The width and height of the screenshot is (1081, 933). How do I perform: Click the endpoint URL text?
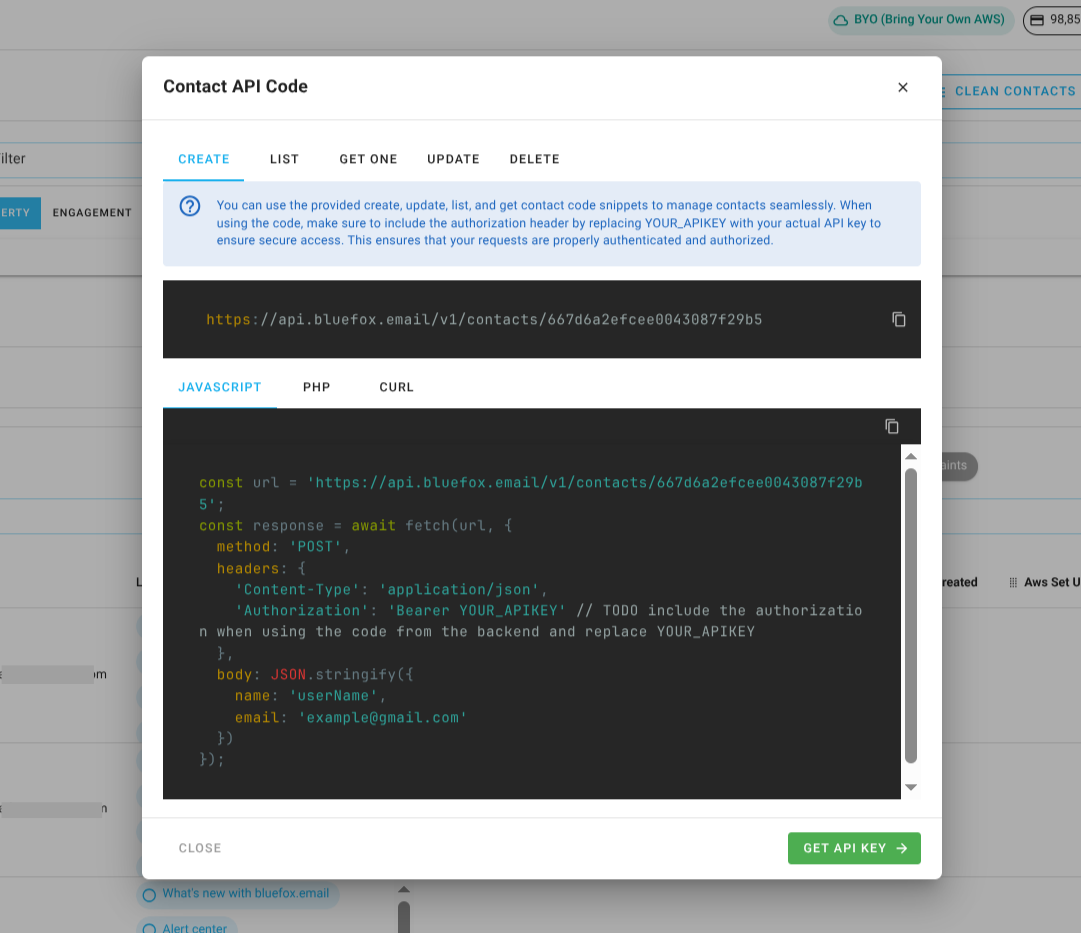click(x=484, y=319)
